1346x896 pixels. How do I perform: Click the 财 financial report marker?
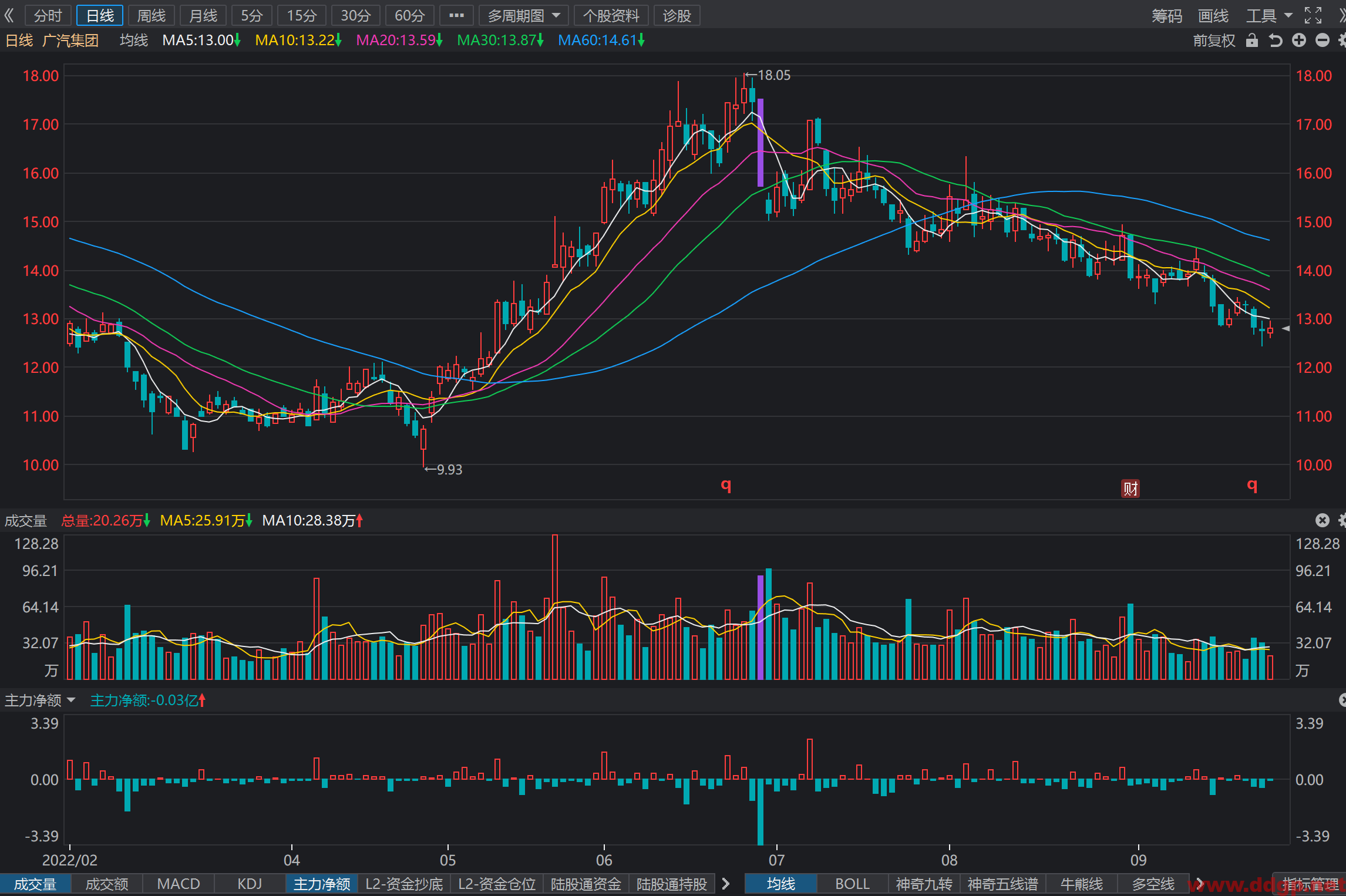[1130, 489]
